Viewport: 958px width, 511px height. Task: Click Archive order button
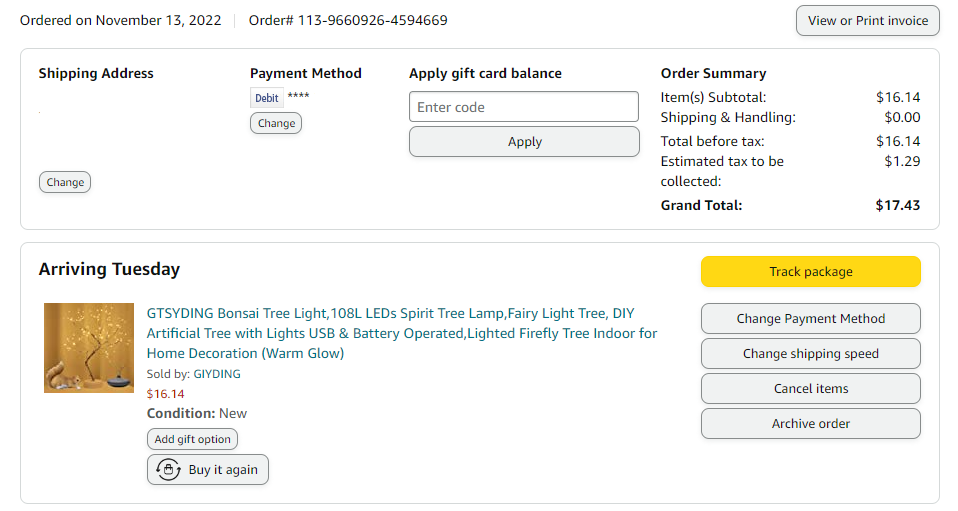pos(810,424)
